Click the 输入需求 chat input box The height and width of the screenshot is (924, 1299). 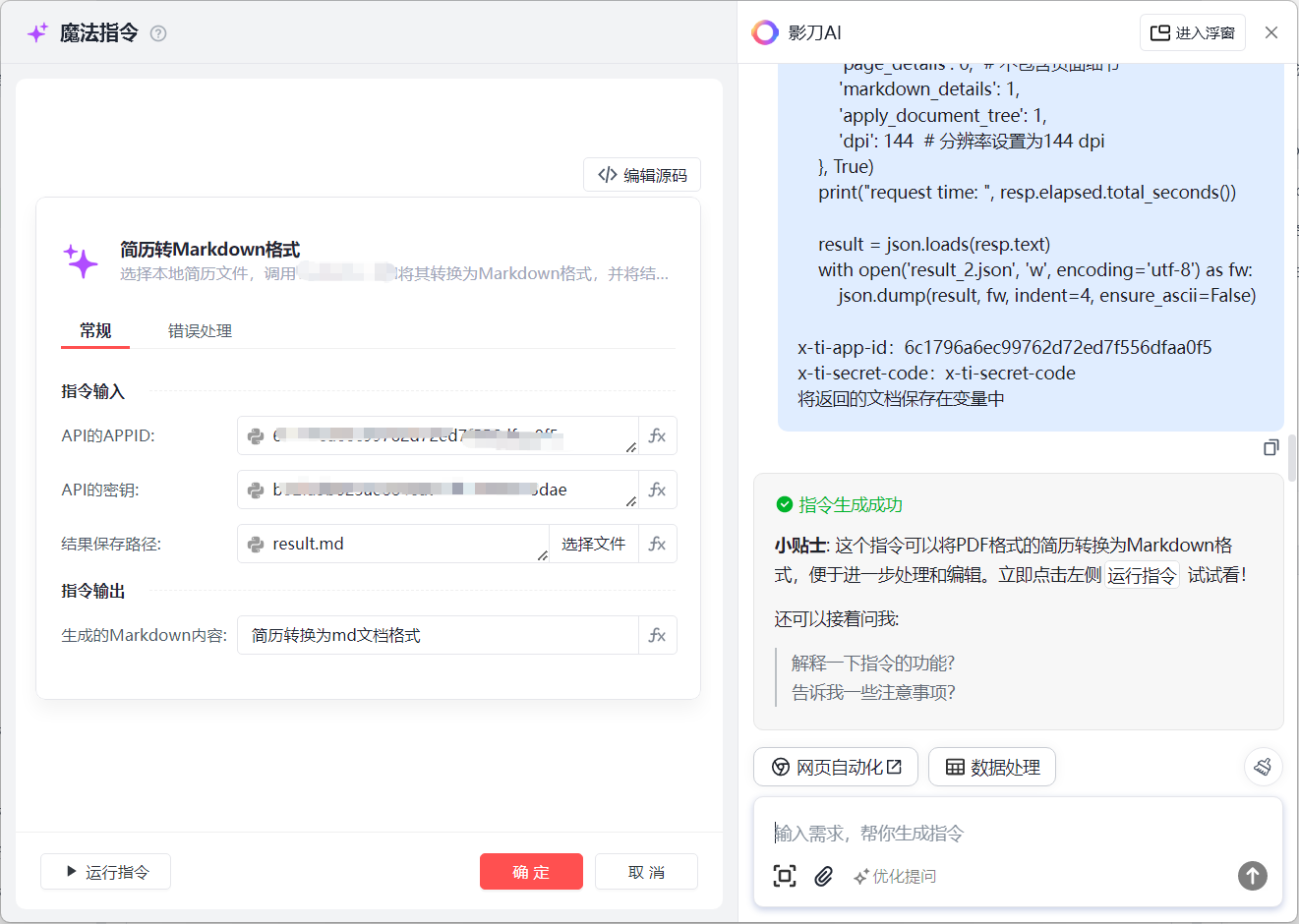pyautogui.click(x=1018, y=834)
